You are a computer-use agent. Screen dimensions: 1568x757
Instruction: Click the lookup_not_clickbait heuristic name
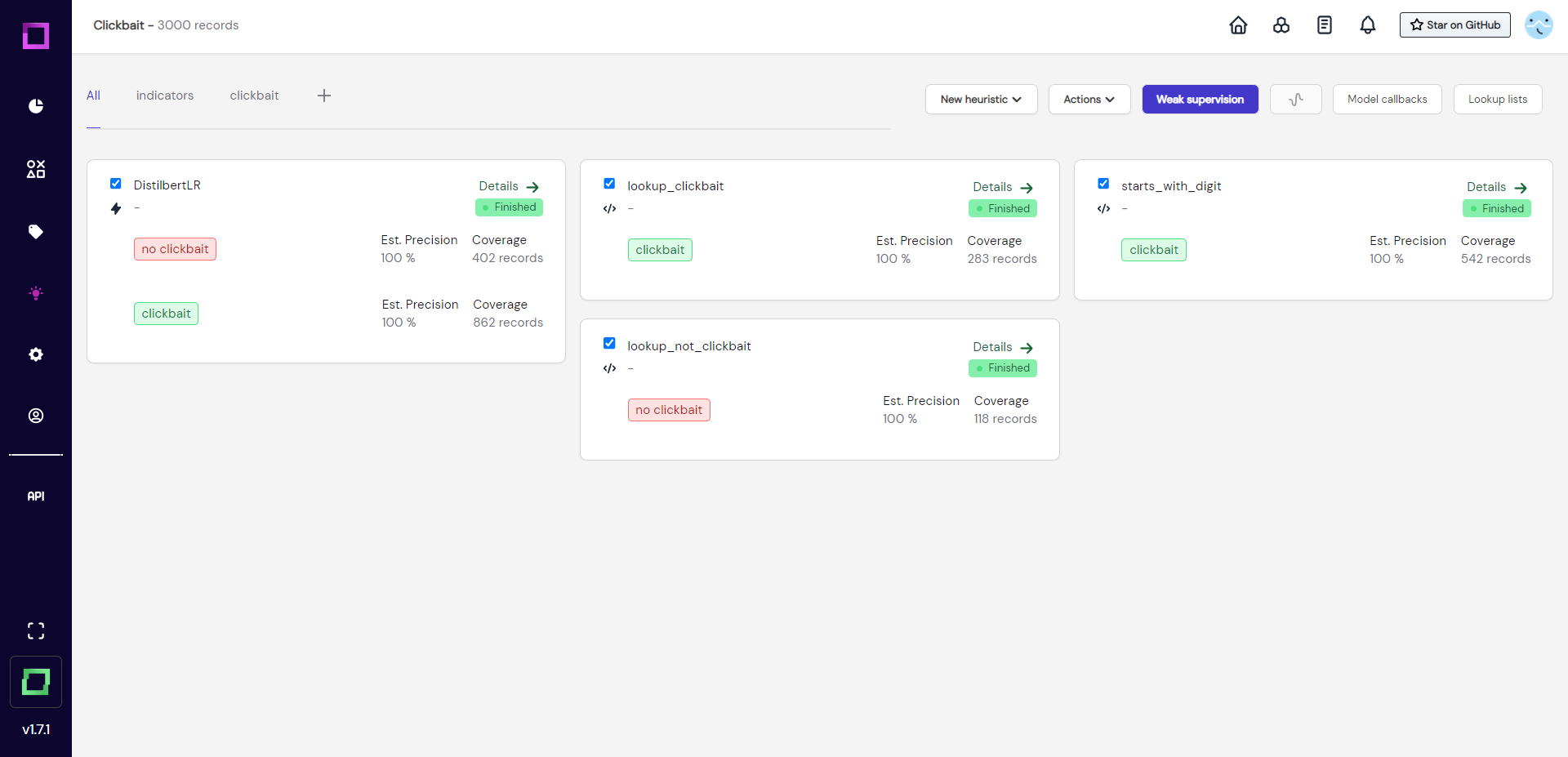(689, 346)
